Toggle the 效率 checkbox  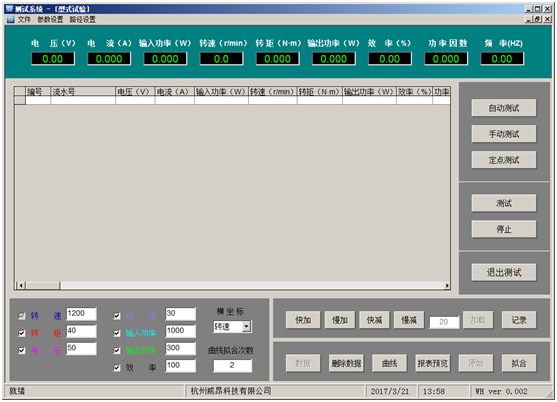click(x=117, y=368)
